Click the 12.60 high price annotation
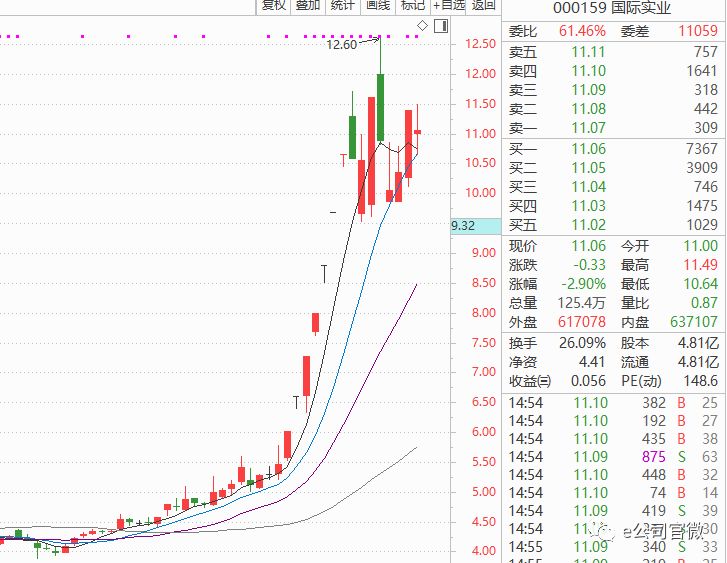The width and height of the screenshot is (727, 563). pyautogui.click(x=341, y=45)
